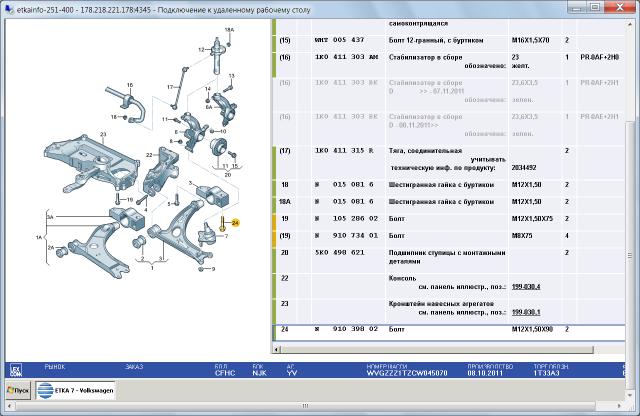640x416 pixels.
Task: Click Болт 12-гранный, с буртиком description
Action: pos(436,40)
